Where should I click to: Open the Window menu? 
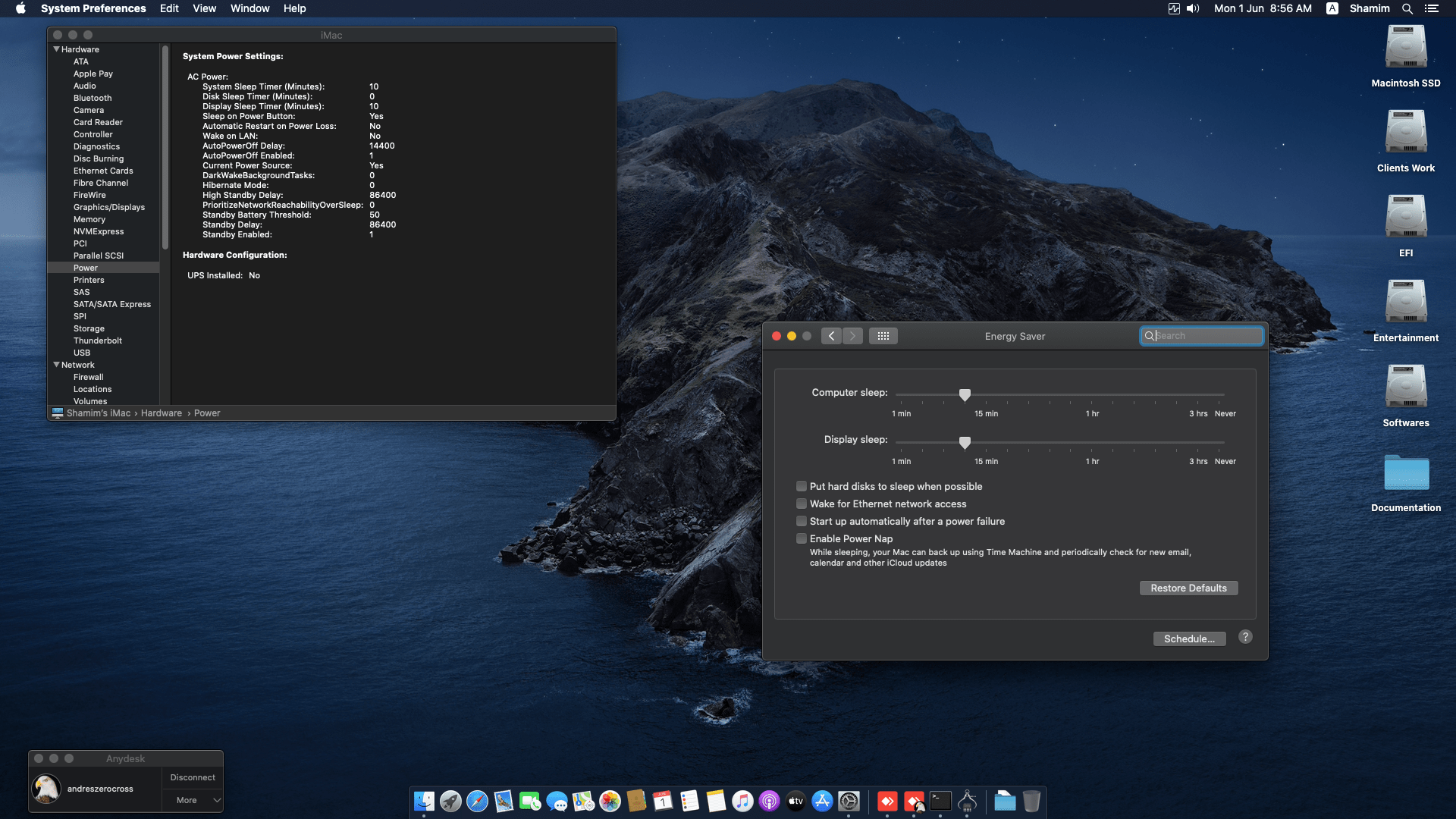tap(249, 8)
